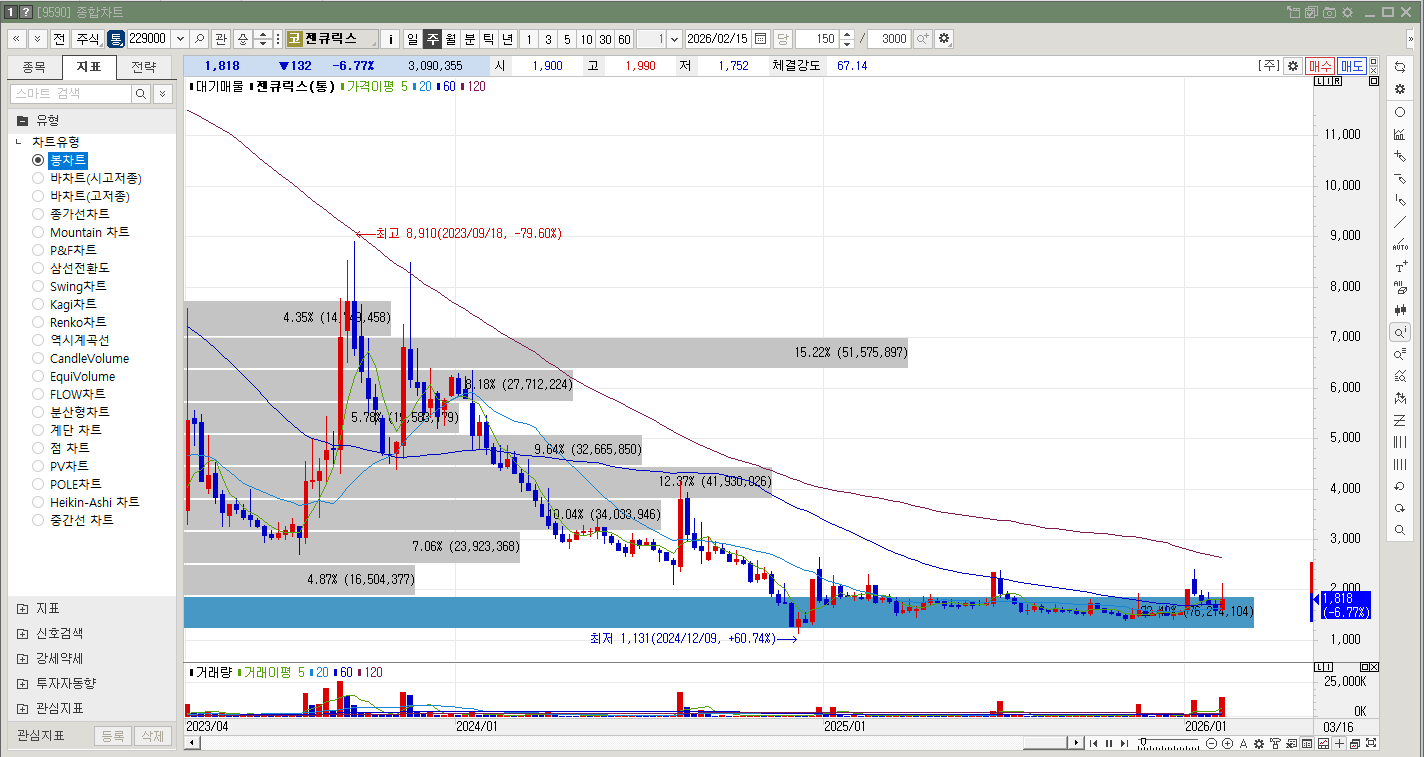Click the redo arrow in right toolbar

[1400, 508]
